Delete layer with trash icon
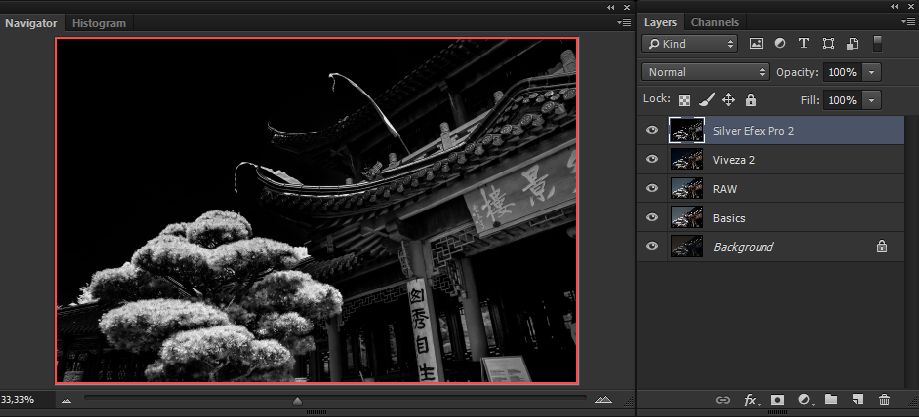 [884, 400]
